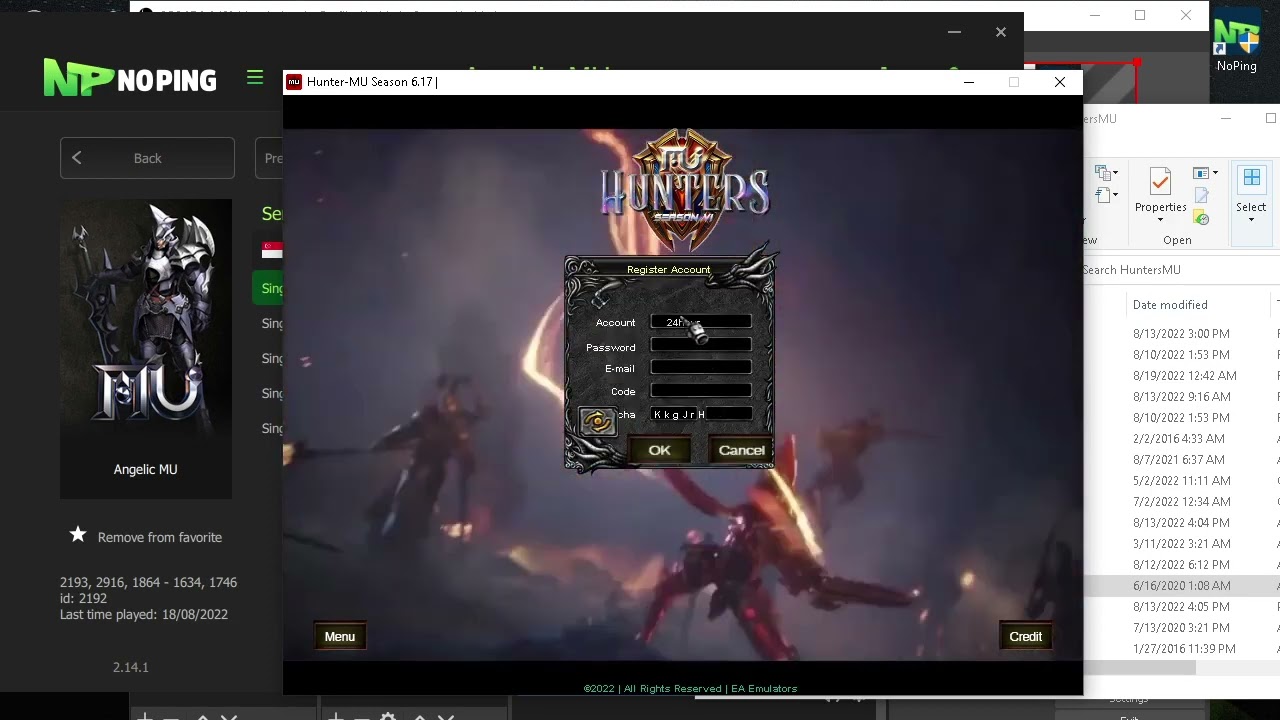Click the Search HuntersMU box

point(1180,270)
